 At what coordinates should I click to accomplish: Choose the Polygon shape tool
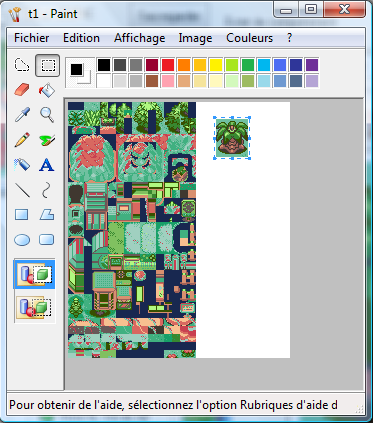[47, 215]
